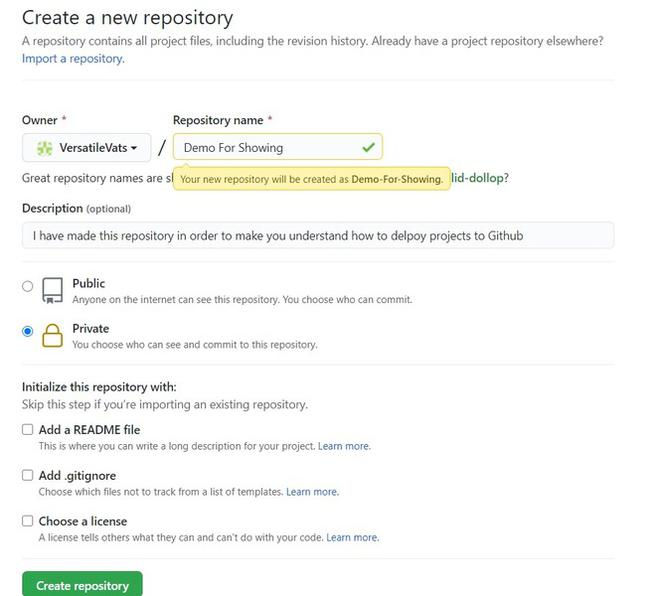Focus the Description input field
660x596 pixels.
(x=317, y=236)
